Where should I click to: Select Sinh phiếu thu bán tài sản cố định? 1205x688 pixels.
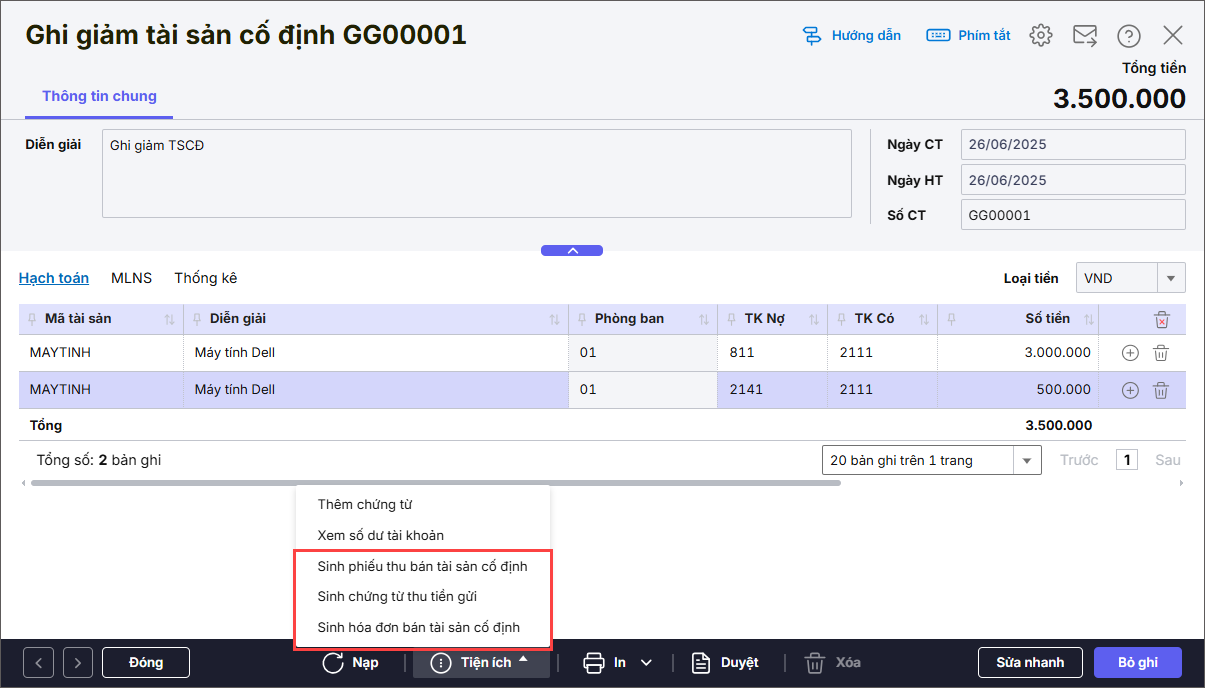click(422, 566)
